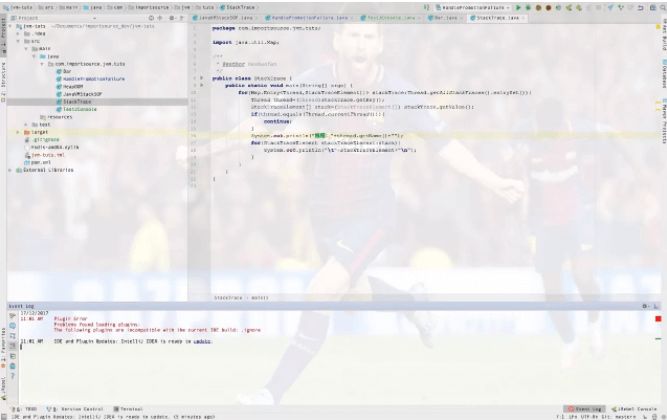Click the Event Log settings gear icon
This screenshot has width=667, height=420.
(x=645, y=306)
